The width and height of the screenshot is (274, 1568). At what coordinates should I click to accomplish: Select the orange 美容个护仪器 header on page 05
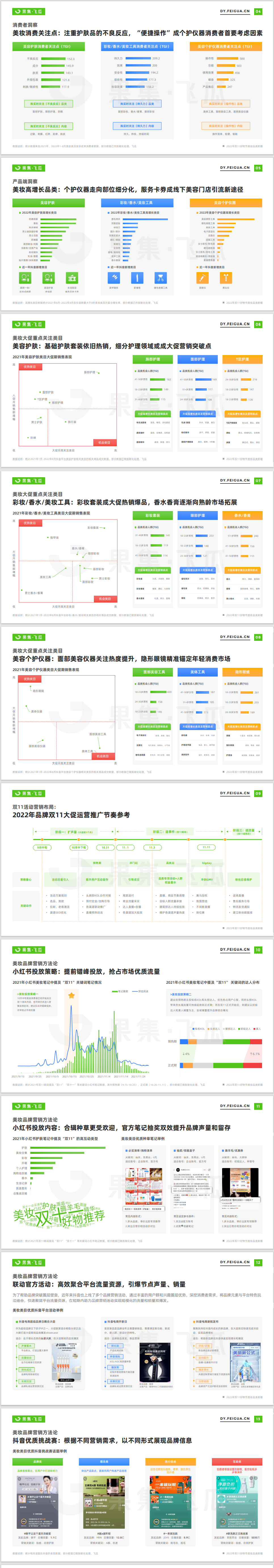tap(225, 203)
